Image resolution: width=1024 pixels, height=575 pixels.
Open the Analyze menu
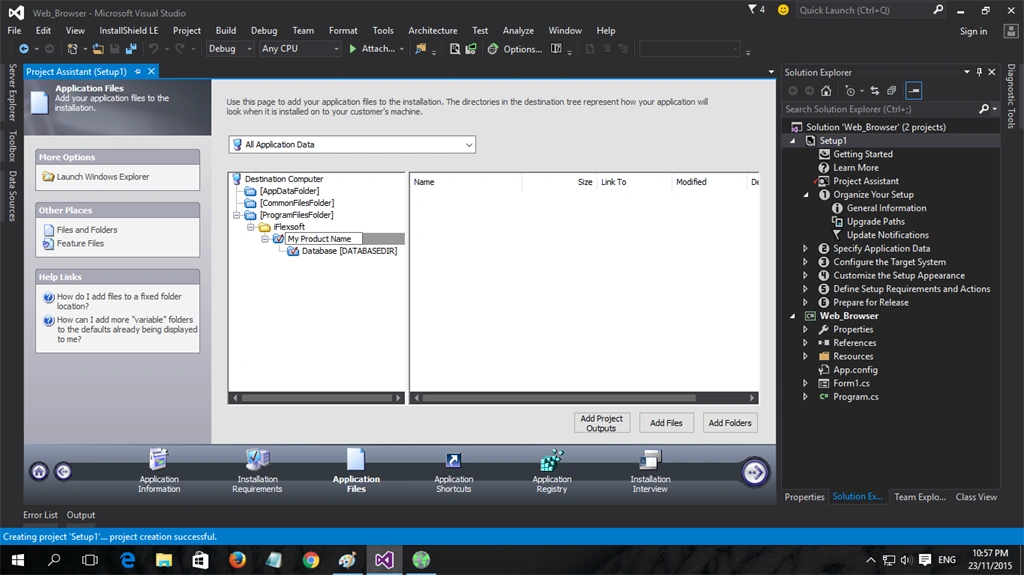(519, 30)
